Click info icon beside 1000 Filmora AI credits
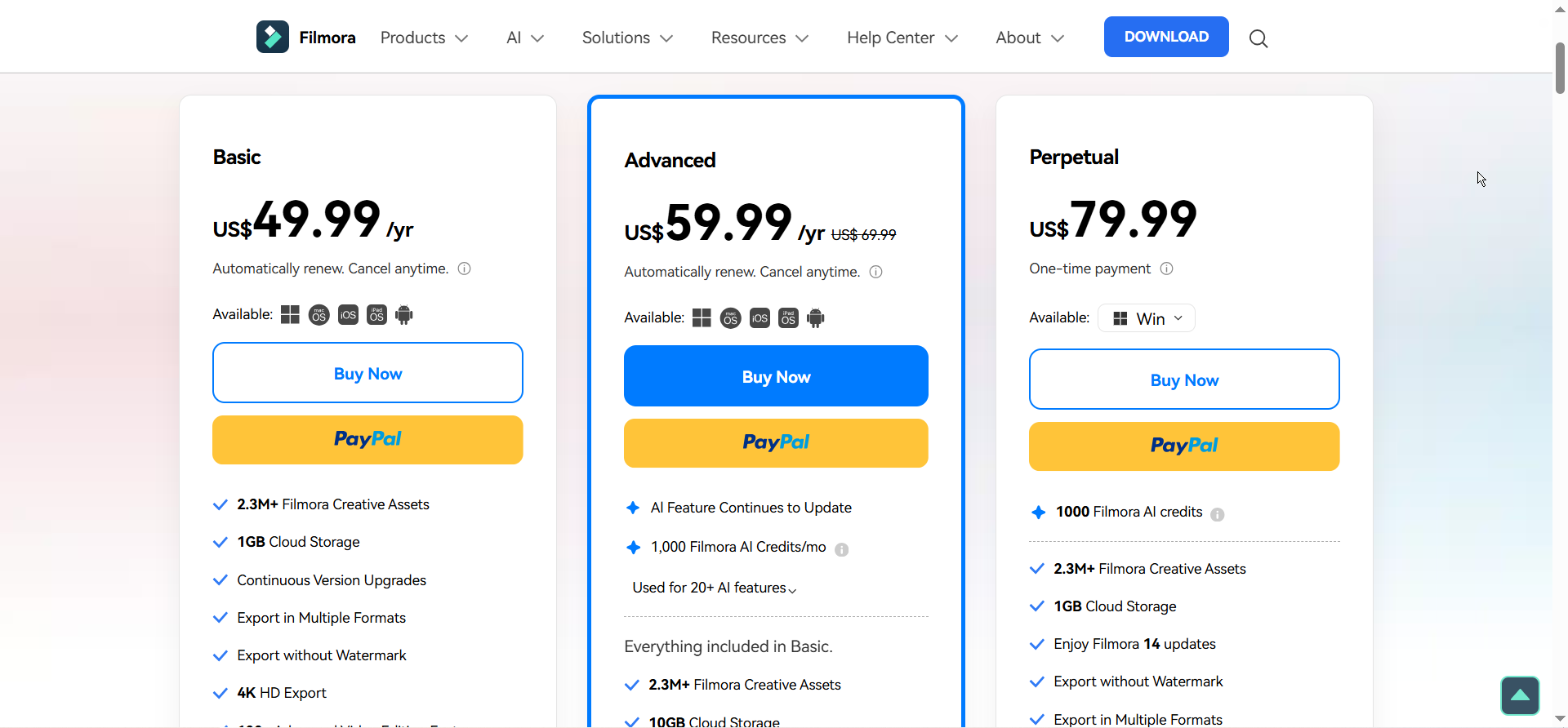The image size is (1568, 728). click(x=1218, y=514)
